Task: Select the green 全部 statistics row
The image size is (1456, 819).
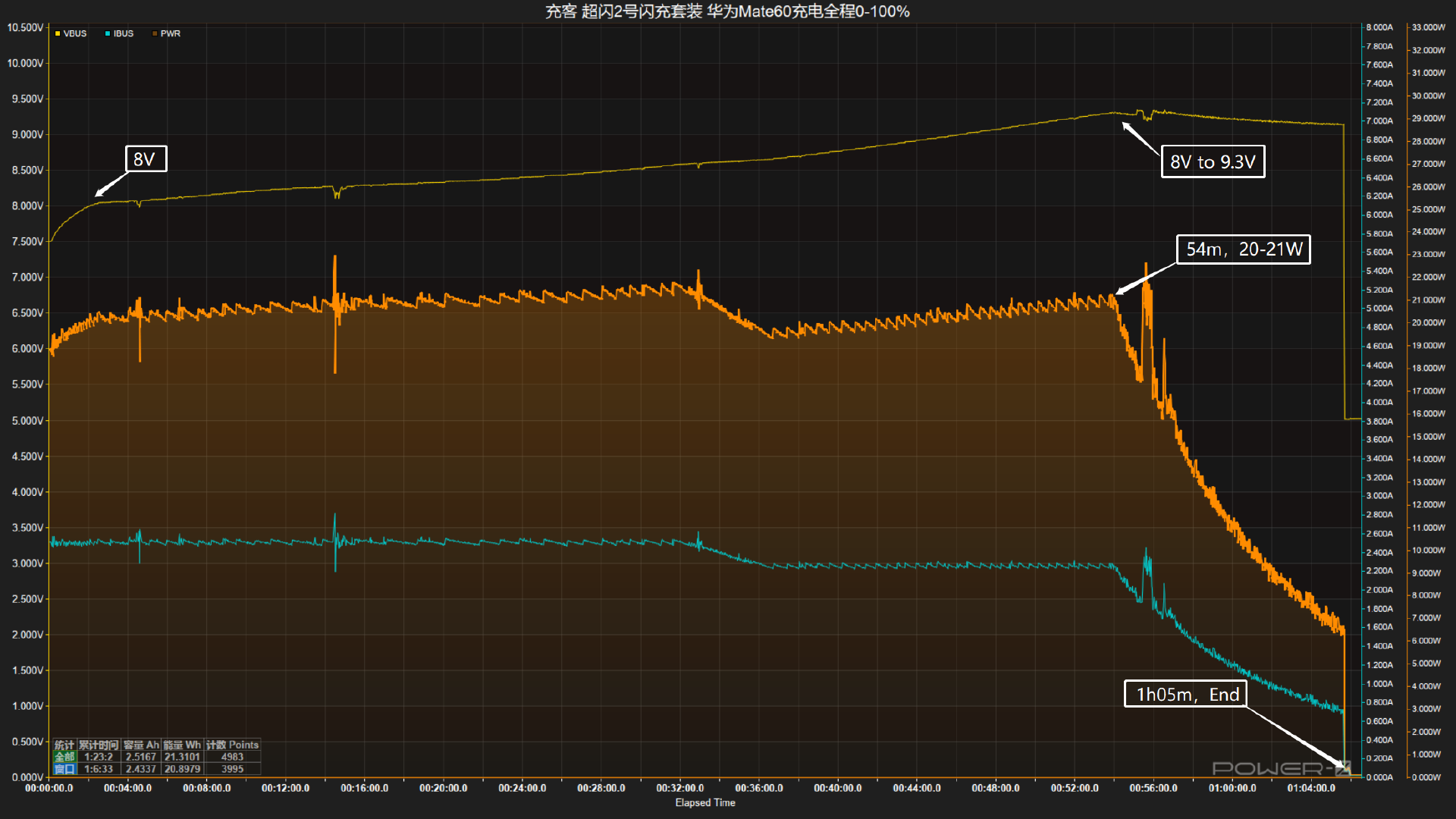Action: pos(64,757)
